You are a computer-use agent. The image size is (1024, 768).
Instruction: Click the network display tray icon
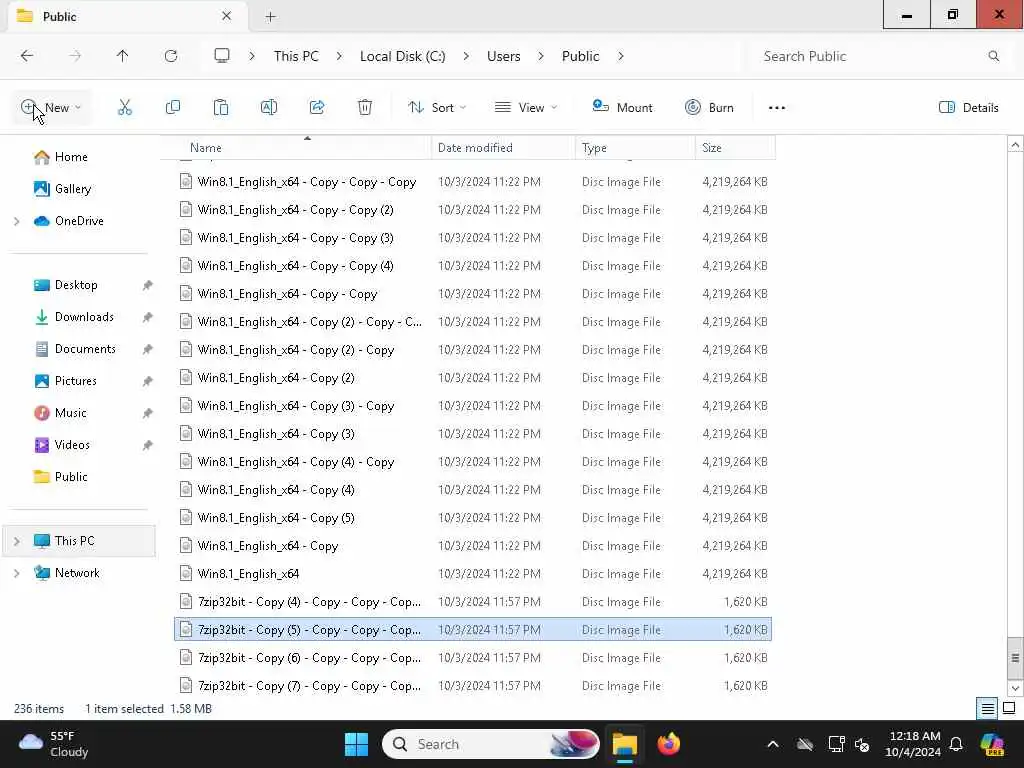pyautogui.click(x=836, y=744)
